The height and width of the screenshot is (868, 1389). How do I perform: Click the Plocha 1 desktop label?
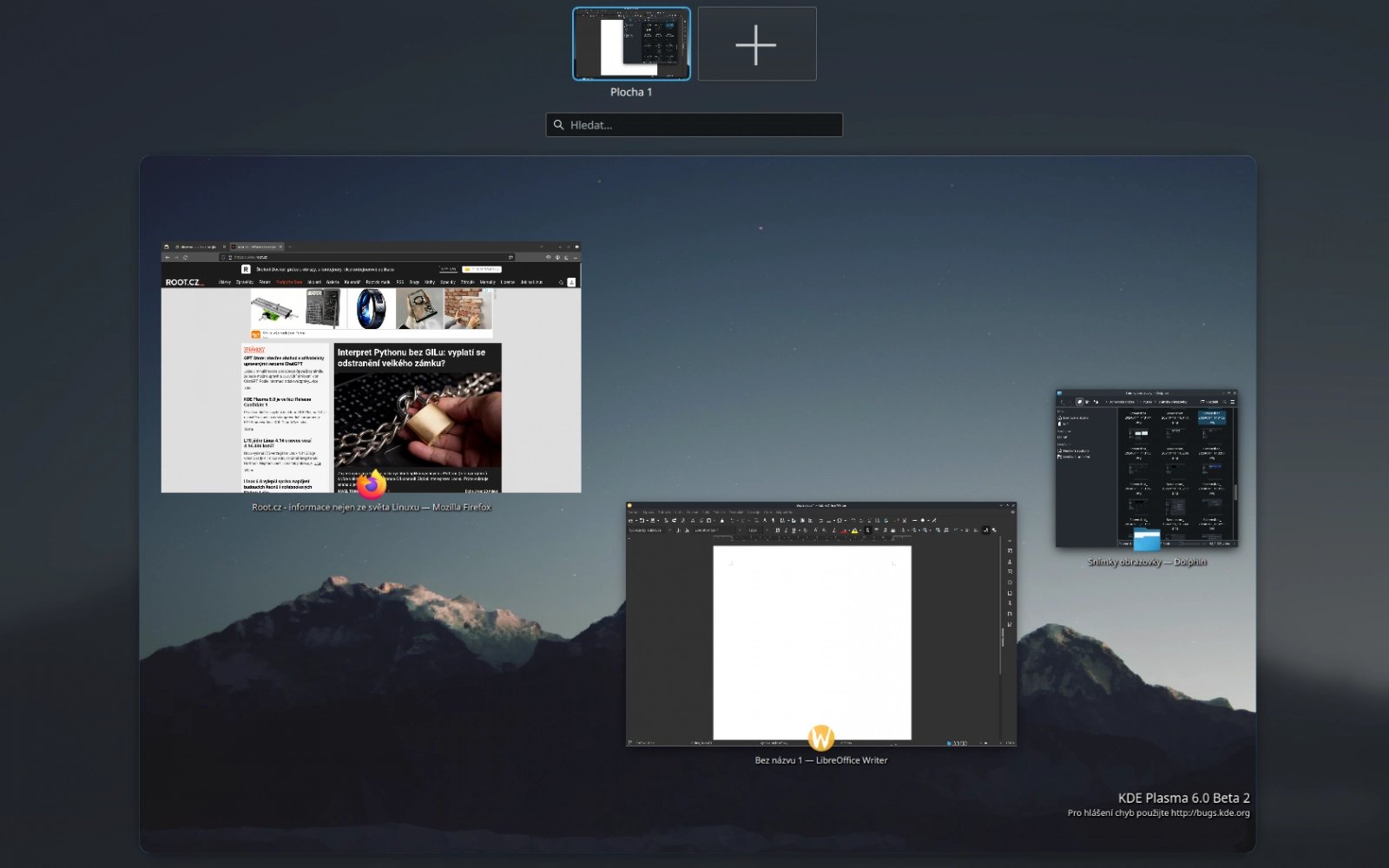(x=631, y=92)
